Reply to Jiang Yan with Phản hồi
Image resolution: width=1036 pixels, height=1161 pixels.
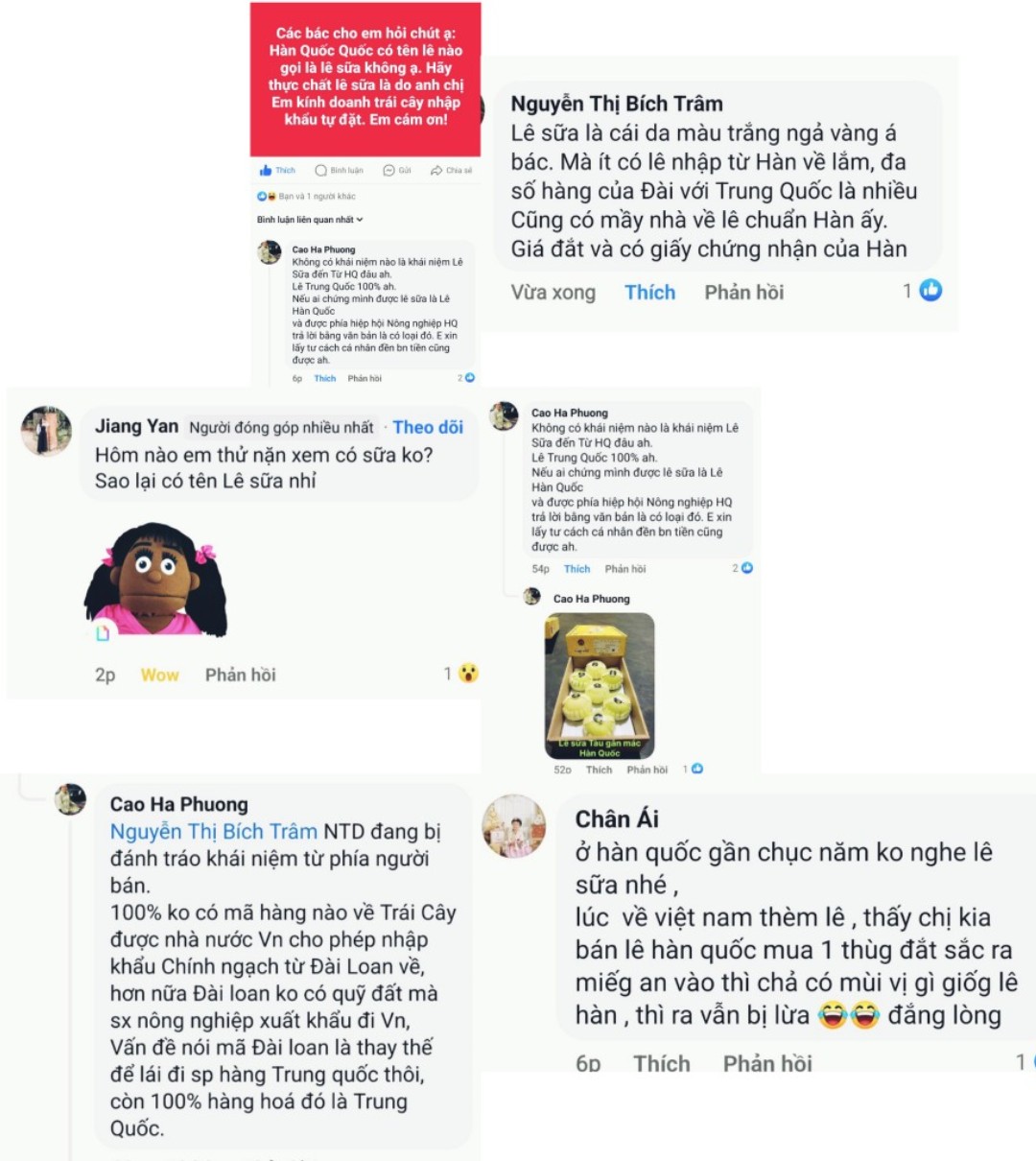coord(241,675)
